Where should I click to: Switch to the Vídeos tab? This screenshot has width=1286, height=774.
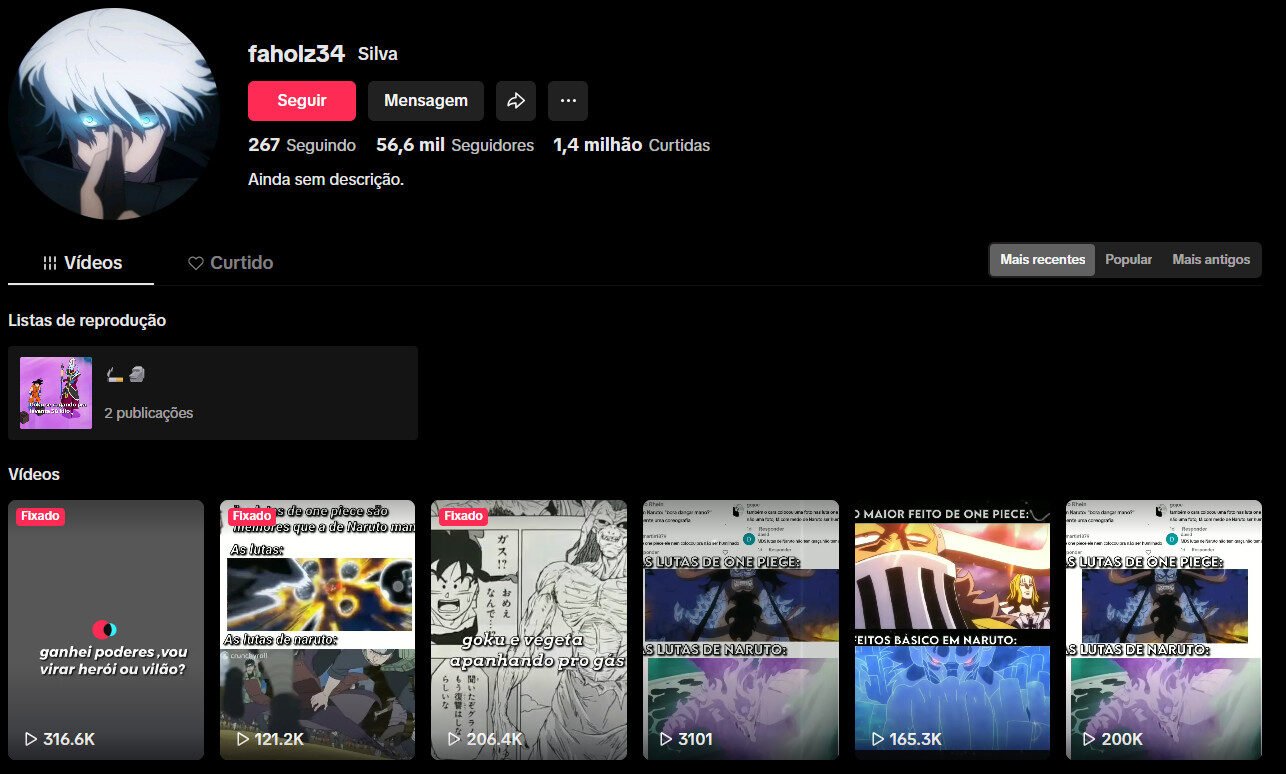[81, 263]
